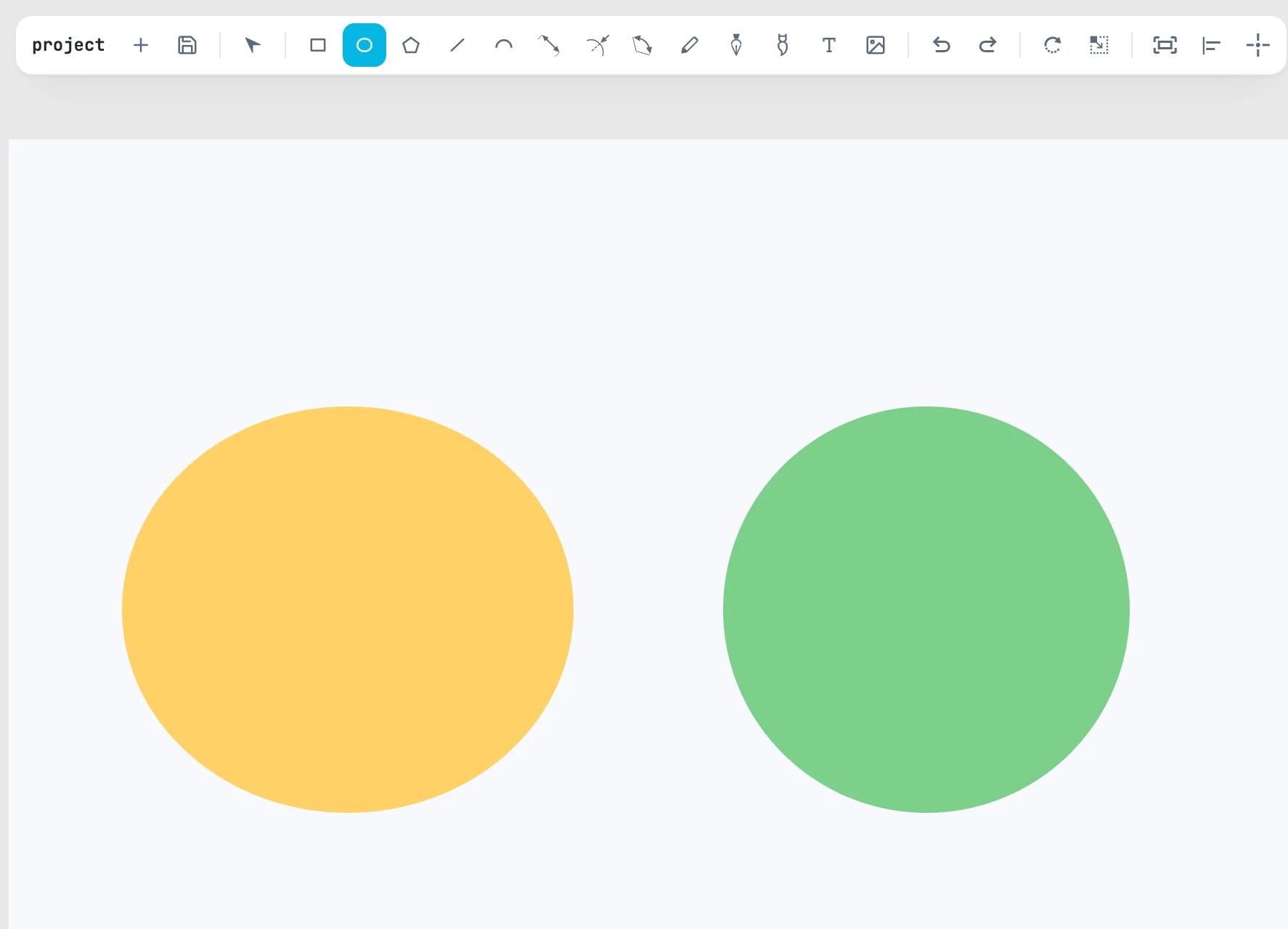Click the project name label
The height and width of the screenshot is (929, 1288).
pyautogui.click(x=68, y=45)
